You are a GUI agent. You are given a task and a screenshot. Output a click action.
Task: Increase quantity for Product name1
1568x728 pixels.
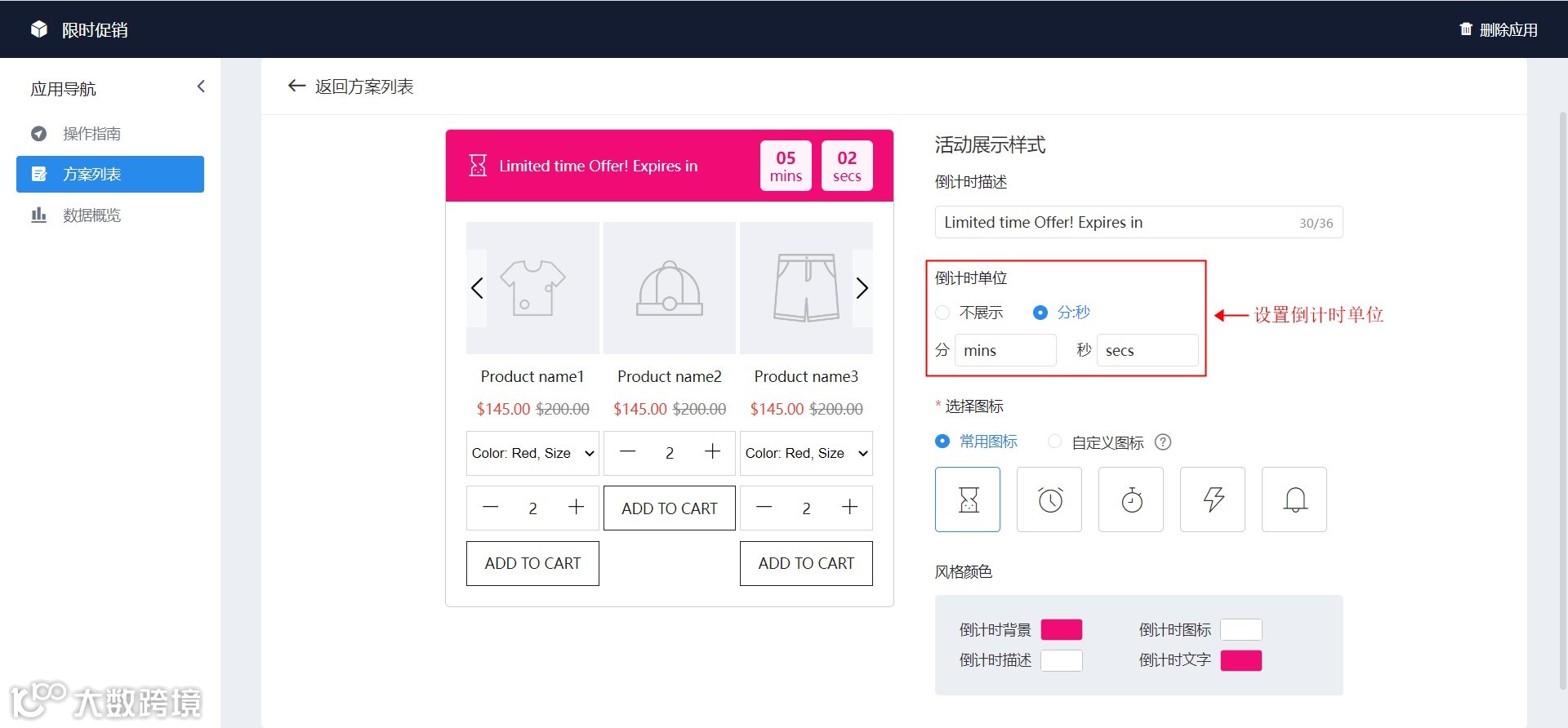[576, 508]
